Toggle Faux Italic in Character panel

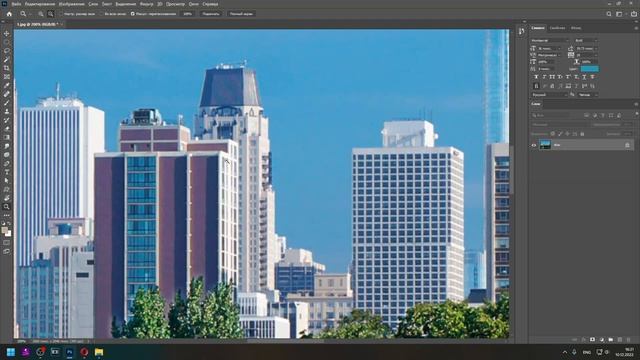(544, 77)
